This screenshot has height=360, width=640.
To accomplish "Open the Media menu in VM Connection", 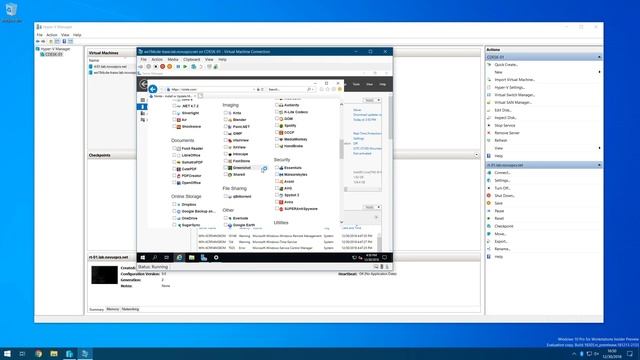I will (173, 60).
